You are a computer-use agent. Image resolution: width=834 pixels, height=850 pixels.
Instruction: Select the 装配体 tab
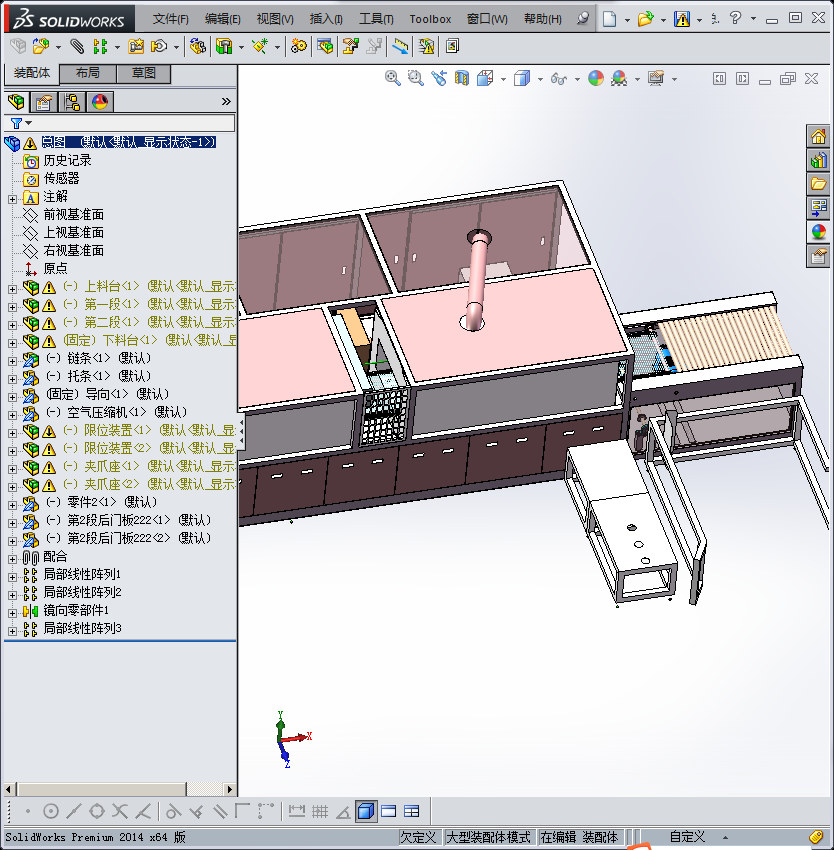(x=32, y=73)
